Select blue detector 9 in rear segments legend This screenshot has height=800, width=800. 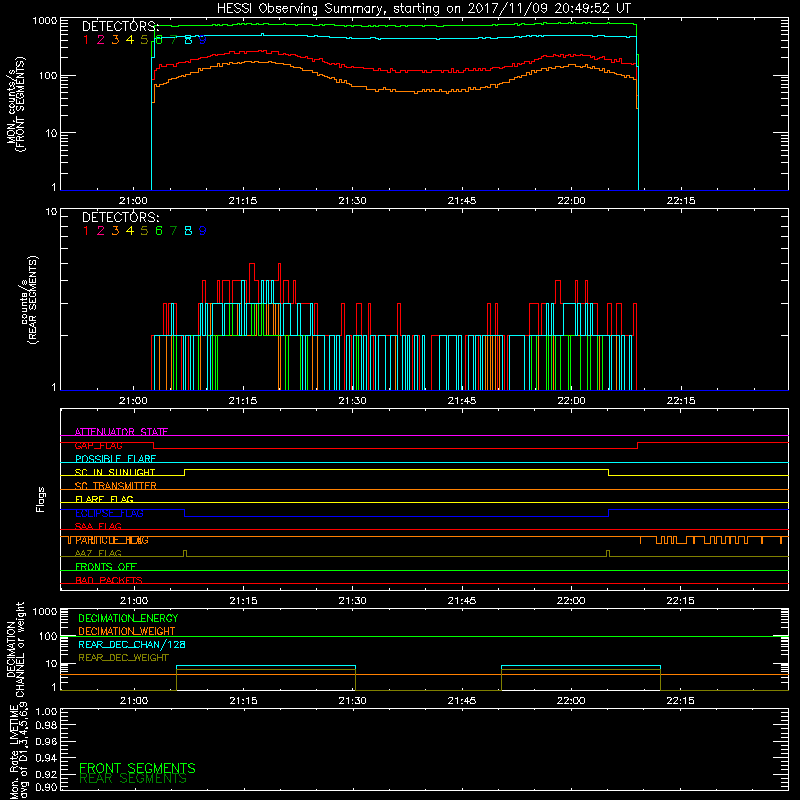(x=203, y=231)
